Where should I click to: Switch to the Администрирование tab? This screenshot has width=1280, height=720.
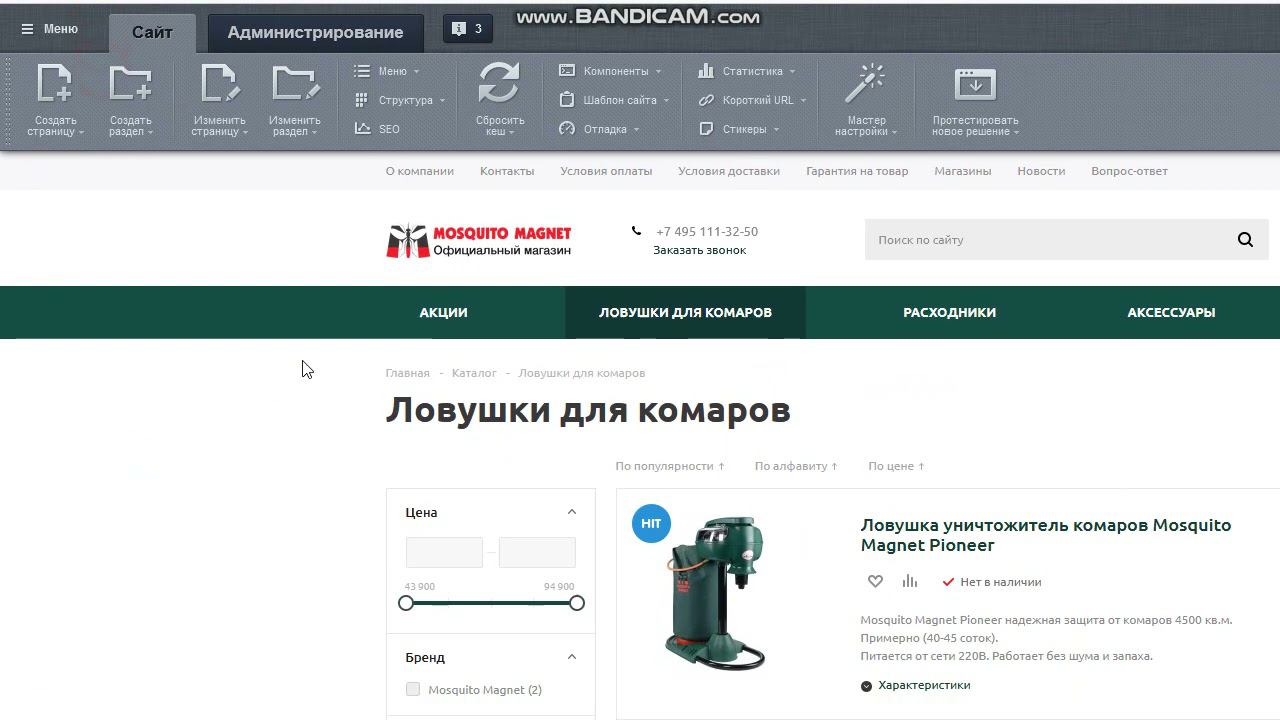pyautogui.click(x=315, y=33)
